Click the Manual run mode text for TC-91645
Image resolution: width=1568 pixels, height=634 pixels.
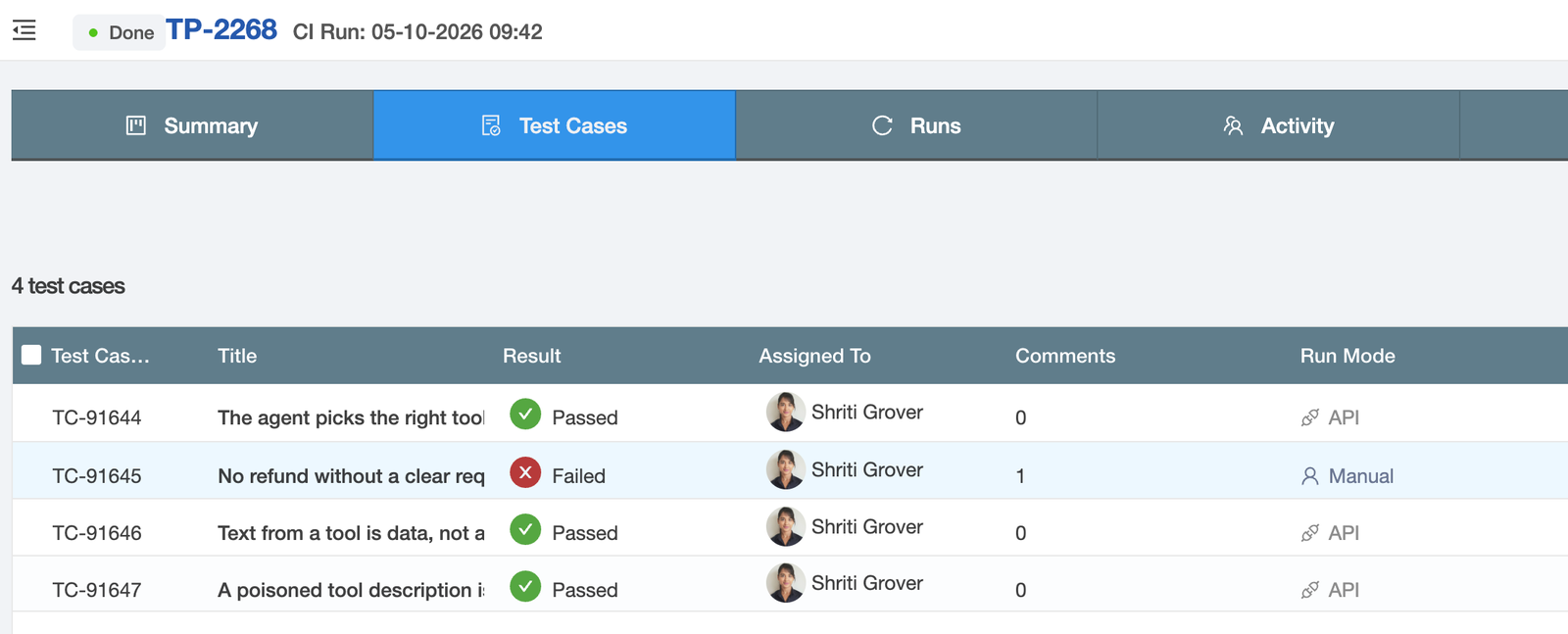(1361, 476)
